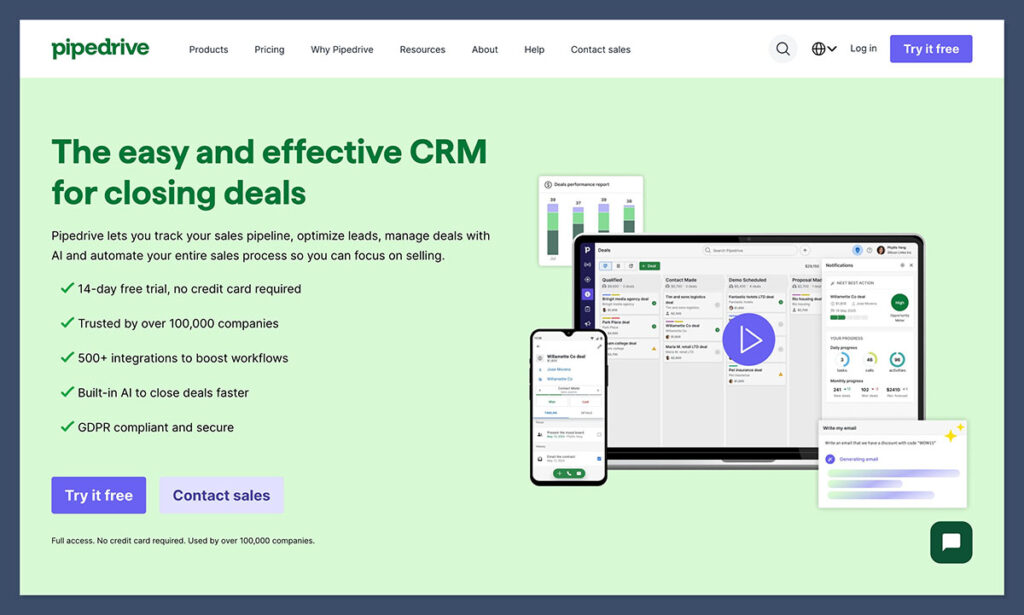
Task: Click the Pipedrive wordmark logo
Action: [x=100, y=47]
